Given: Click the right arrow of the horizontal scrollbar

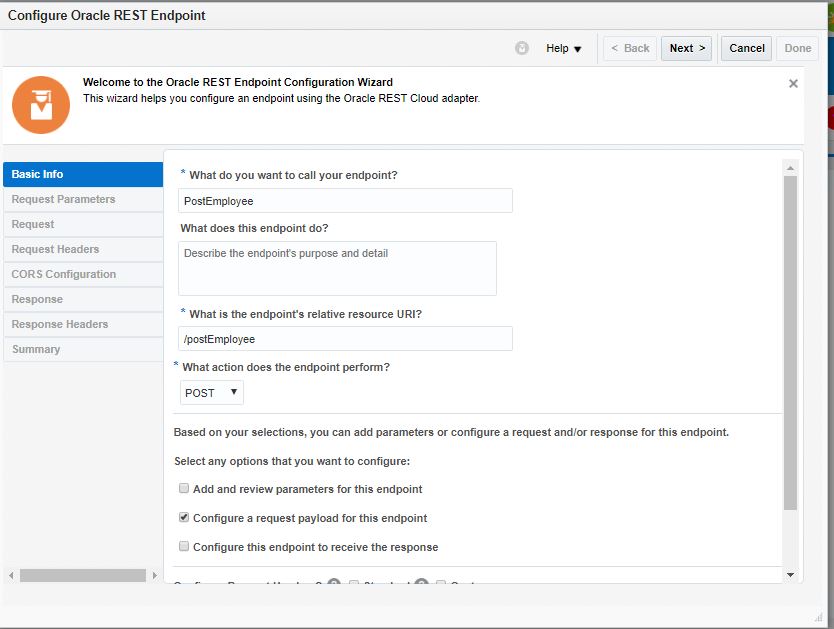Looking at the screenshot, I should coord(154,576).
